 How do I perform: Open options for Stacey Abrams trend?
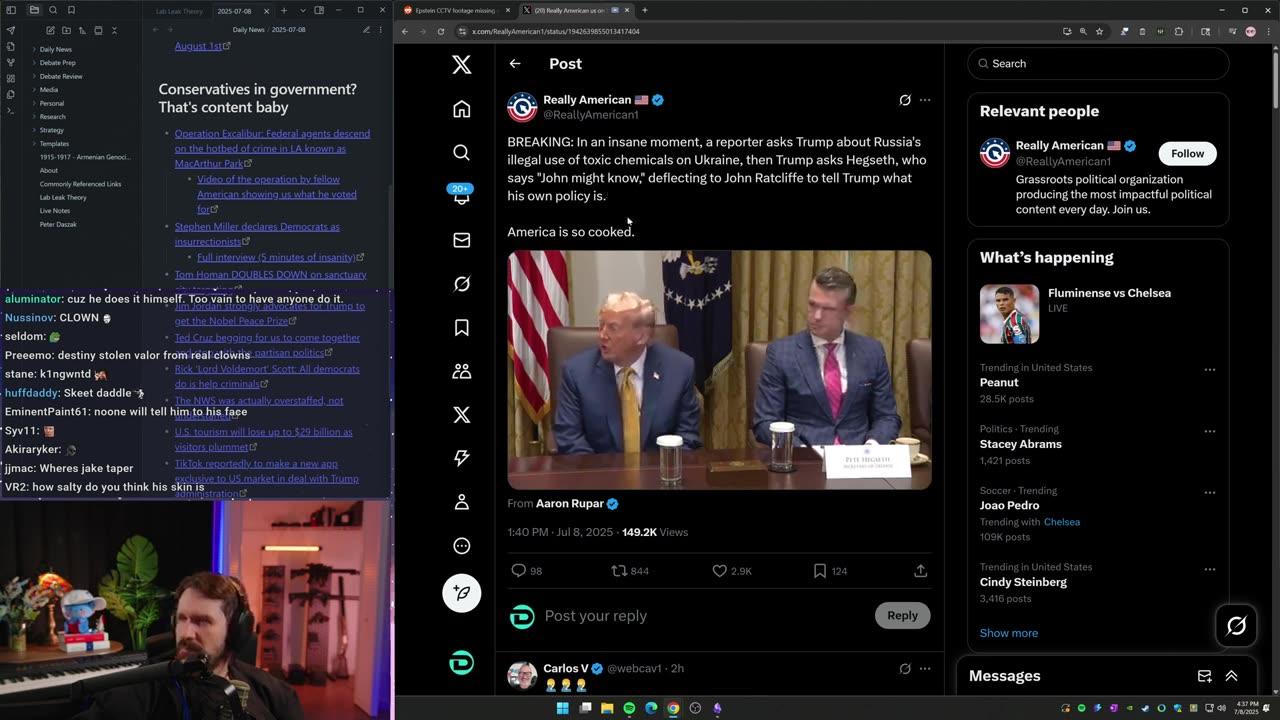[1210, 431]
